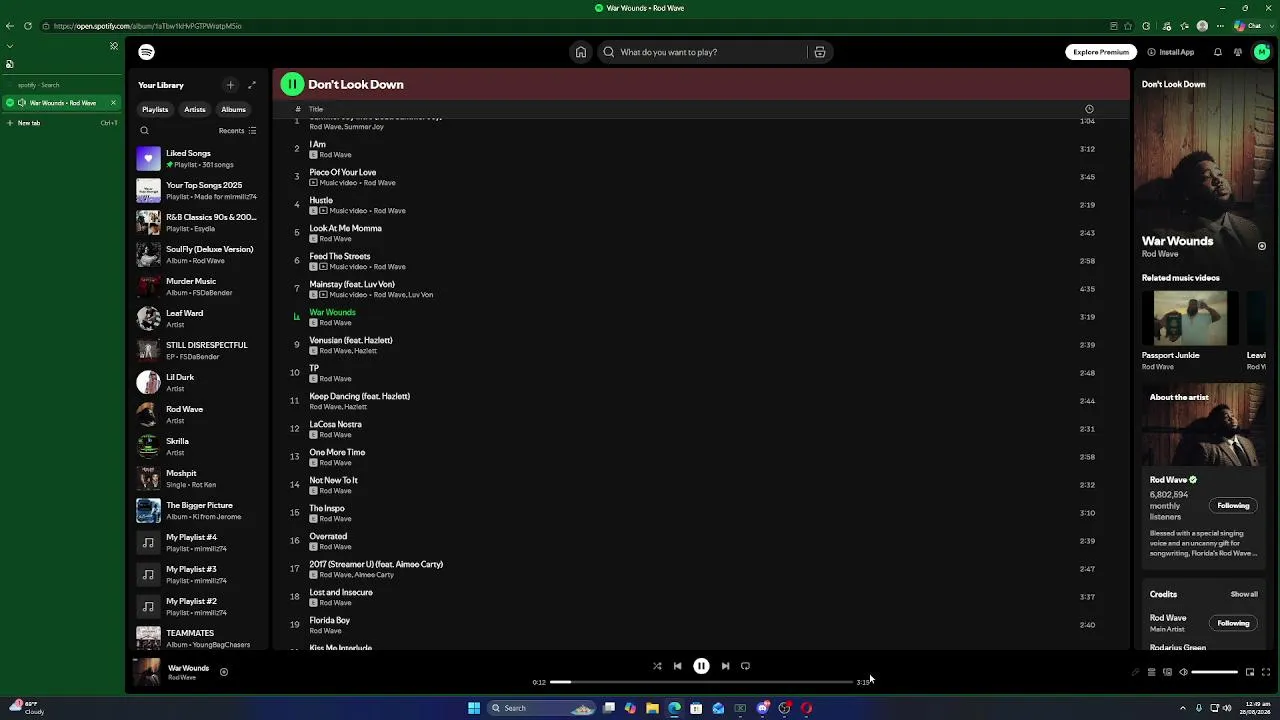Expand Your Library with the arrows icon

[x=252, y=85]
